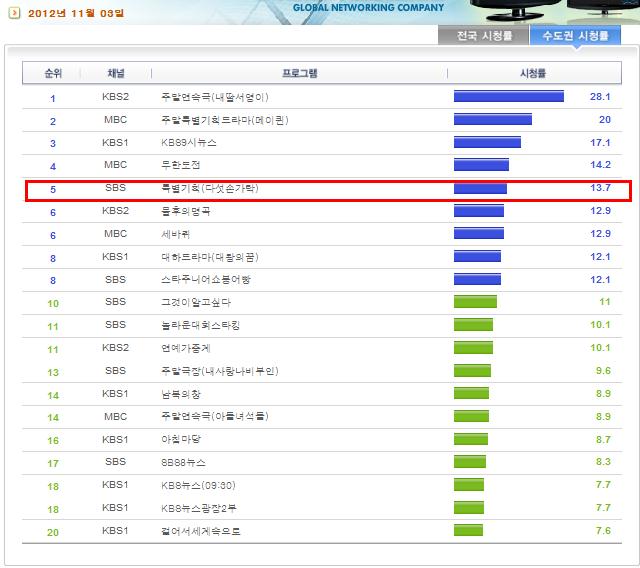The image size is (640, 568).
Task: Click program 주말연속극(내딸서영이)
Action: tap(215, 97)
